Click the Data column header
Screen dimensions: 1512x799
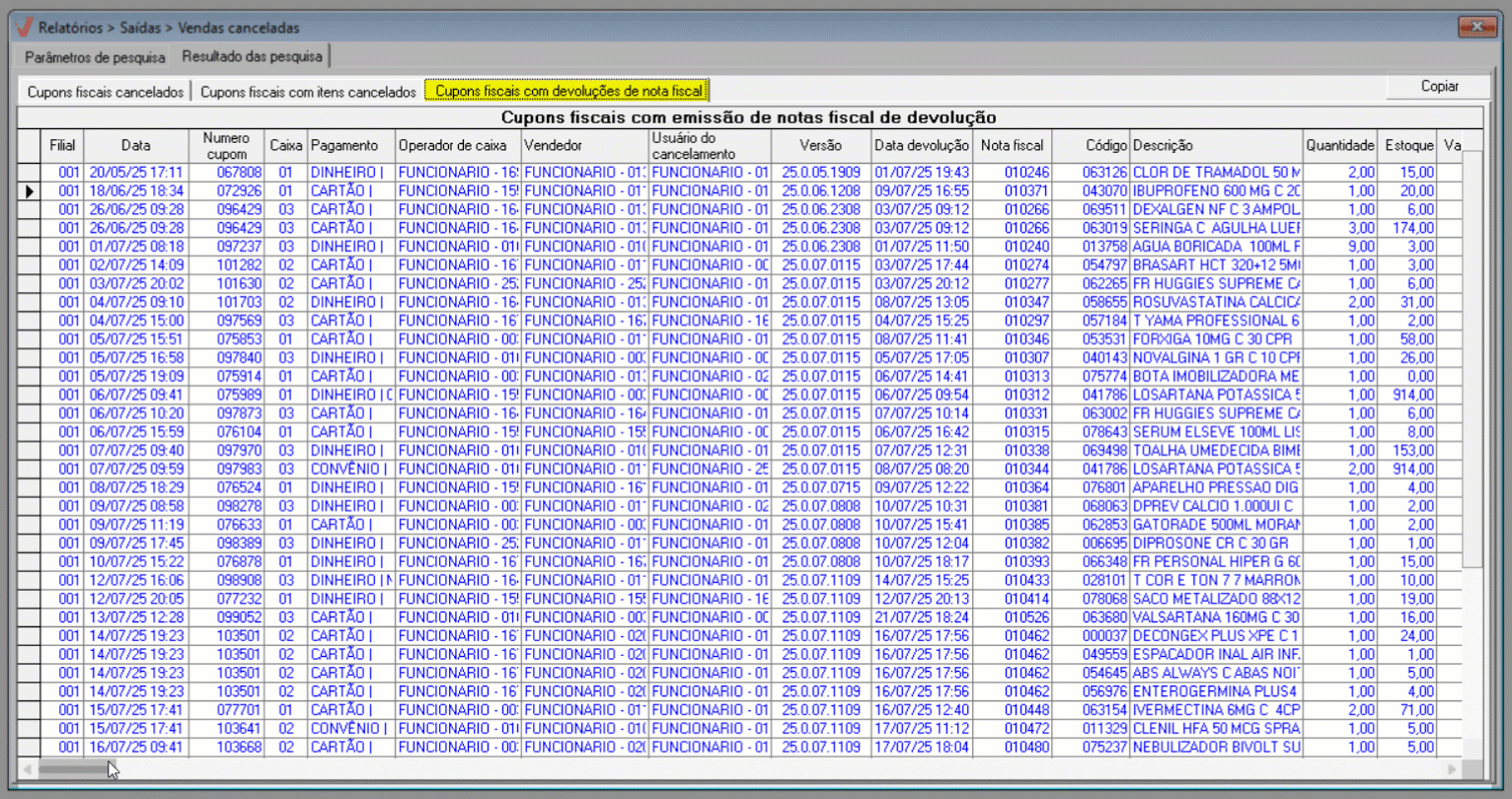(x=136, y=146)
